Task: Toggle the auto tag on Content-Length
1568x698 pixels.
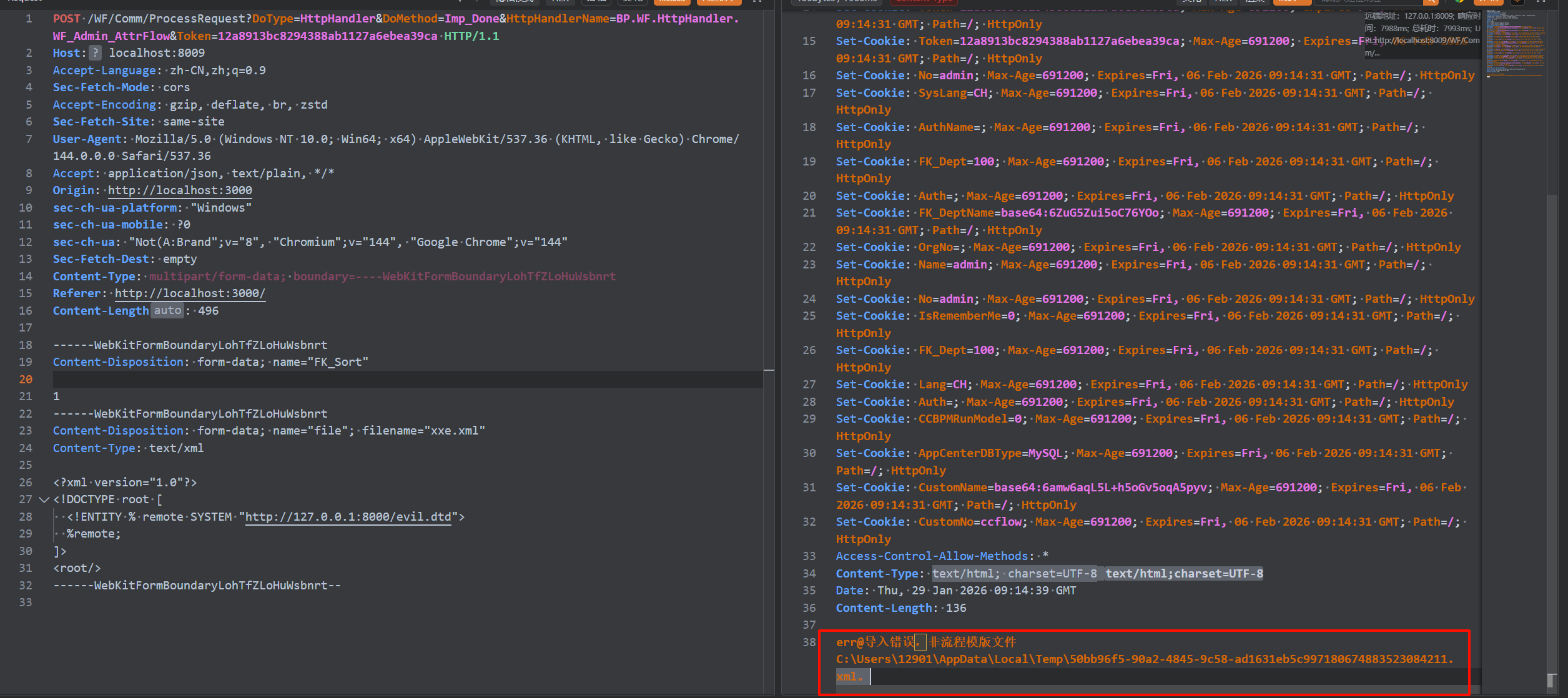Action: click(x=167, y=310)
